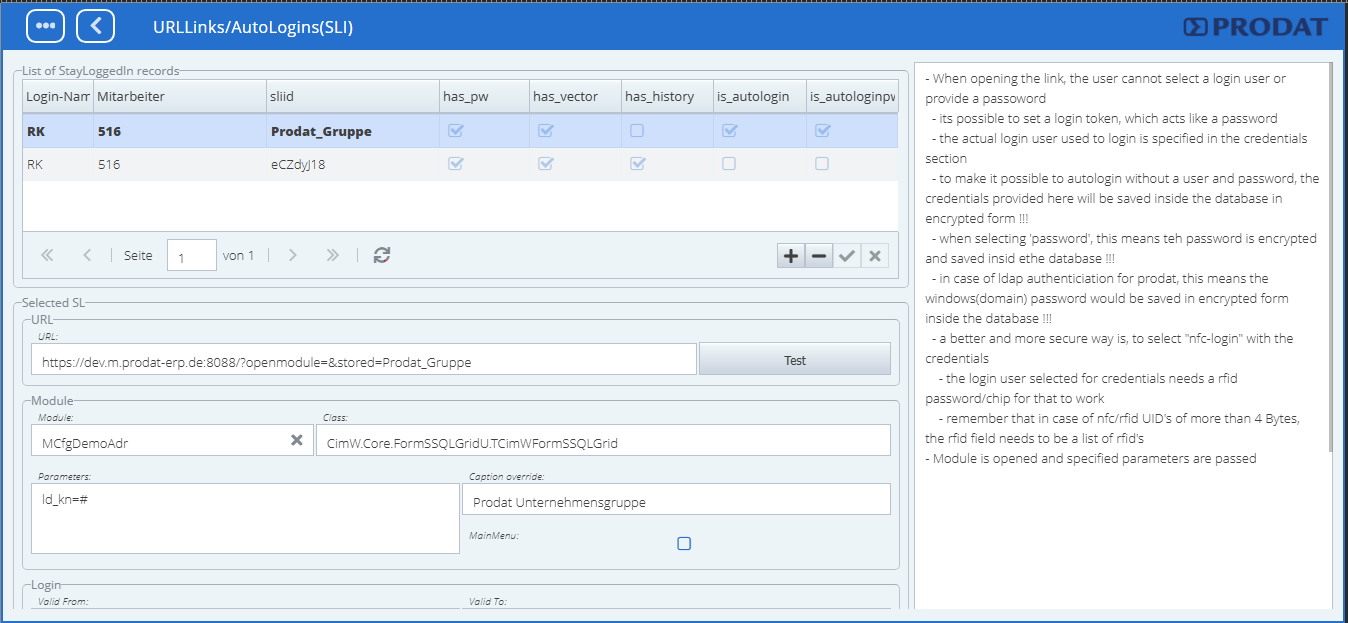The image size is (1348, 623).
Task: Toggle has_history checkbox for Prodat_Gruppe row
Action: tap(637, 131)
